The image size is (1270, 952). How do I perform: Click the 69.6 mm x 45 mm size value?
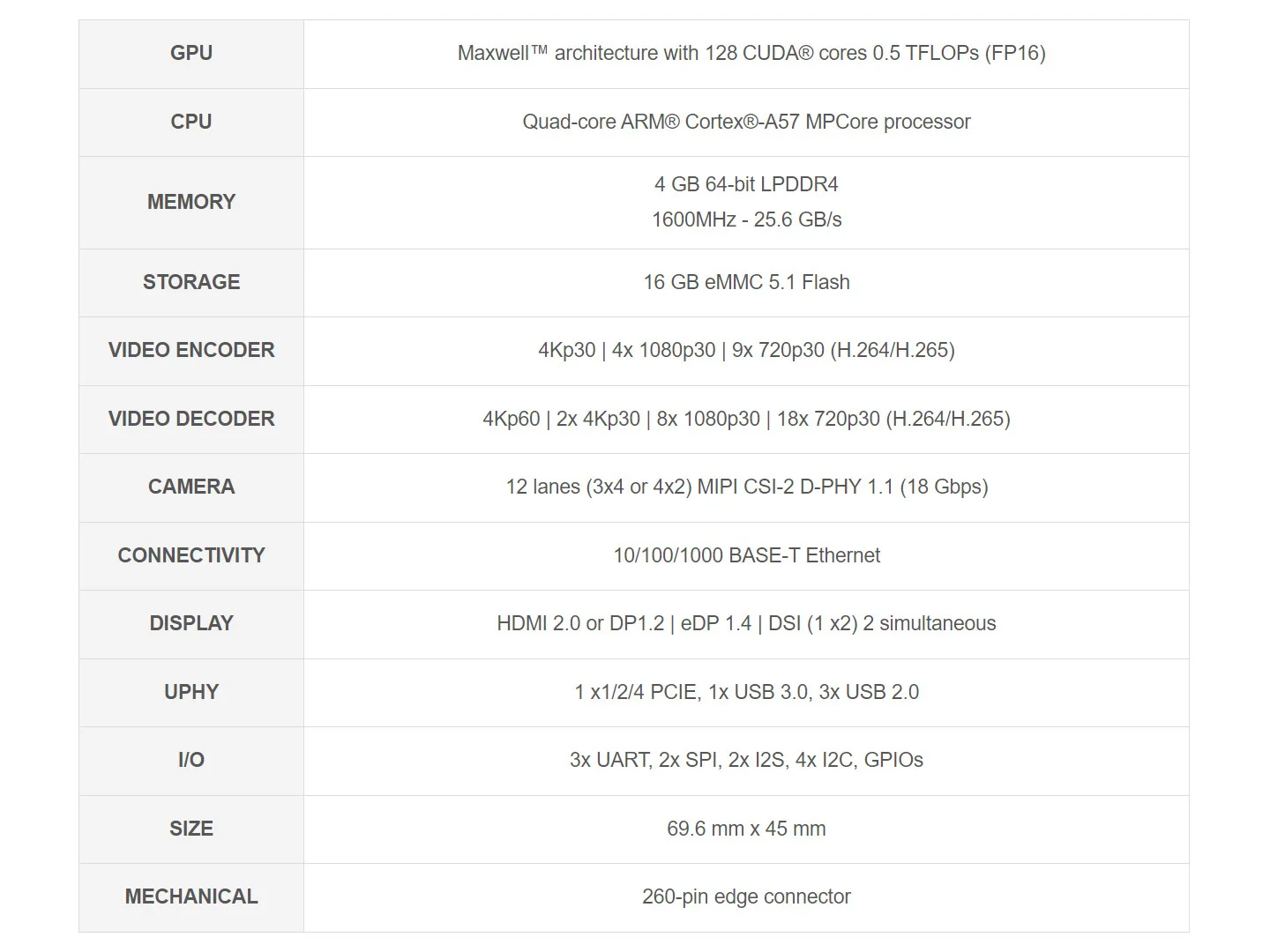(746, 829)
